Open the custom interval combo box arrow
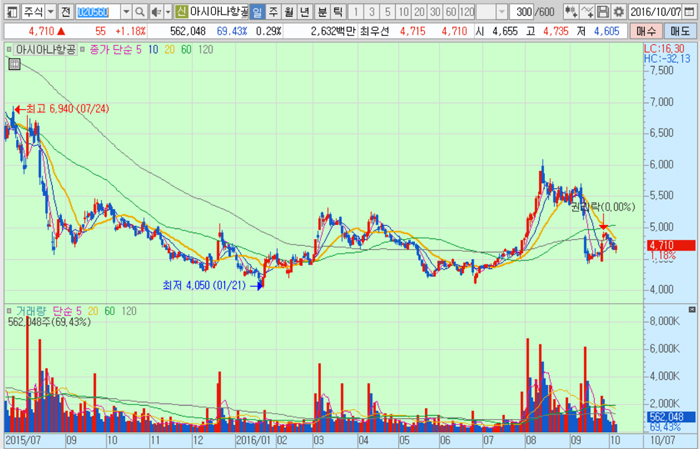This screenshot has width=700, height=449. pyautogui.click(x=502, y=12)
